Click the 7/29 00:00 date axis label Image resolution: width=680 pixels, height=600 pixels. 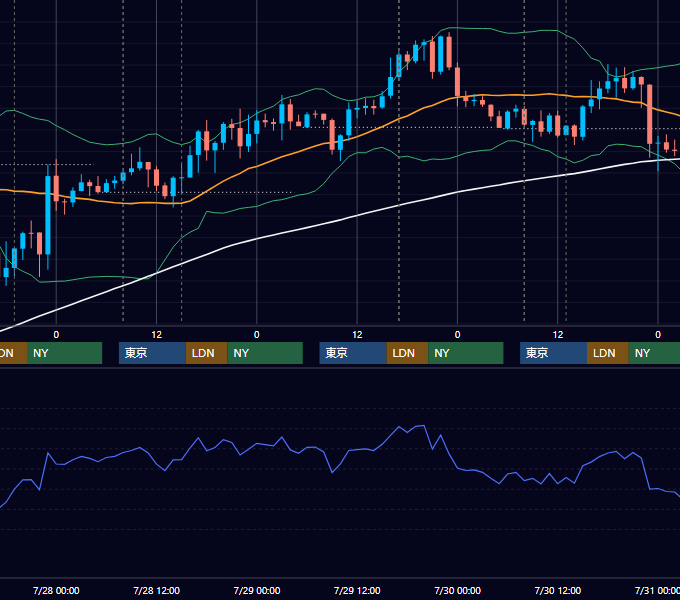(x=257, y=590)
